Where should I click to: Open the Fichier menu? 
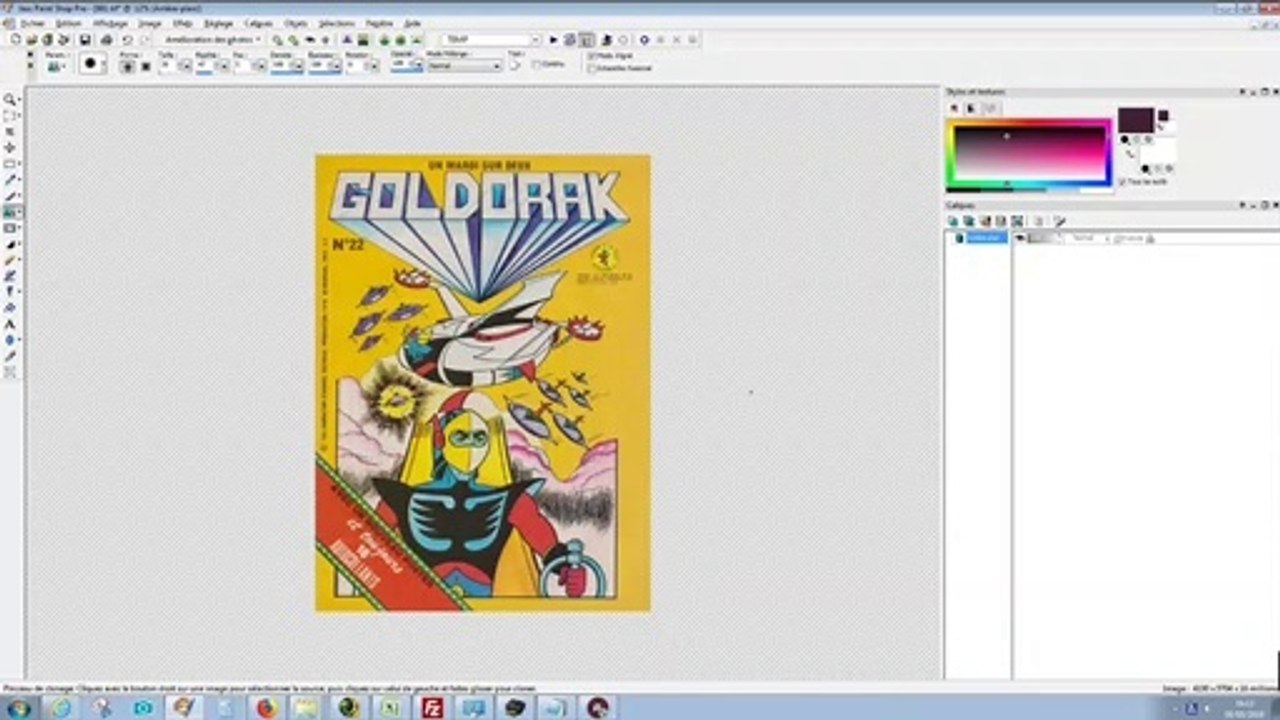(x=32, y=22)
